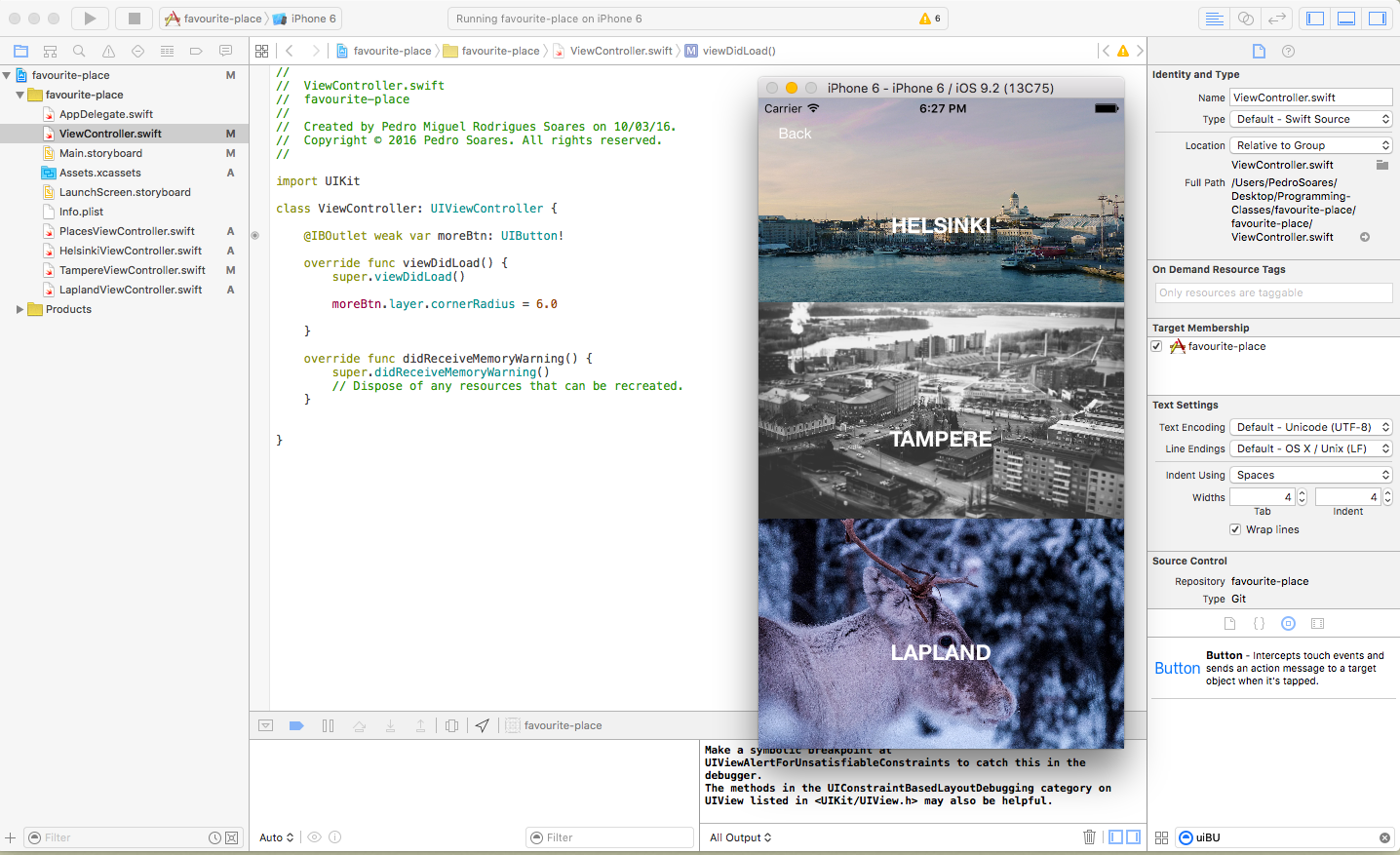Screen dimensions: 1400x855
Task: Open the Line Endings dropdown
Action: [1311, 448]
